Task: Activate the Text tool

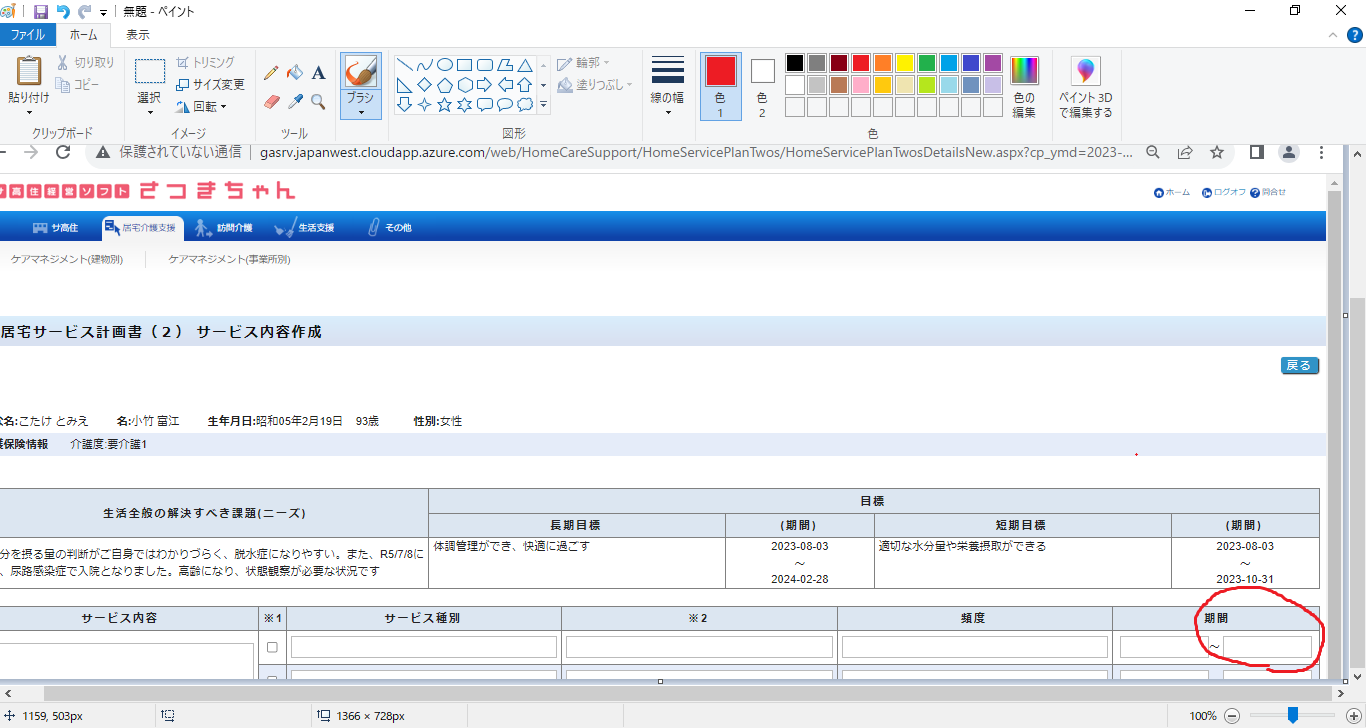Action: [318, 73]
